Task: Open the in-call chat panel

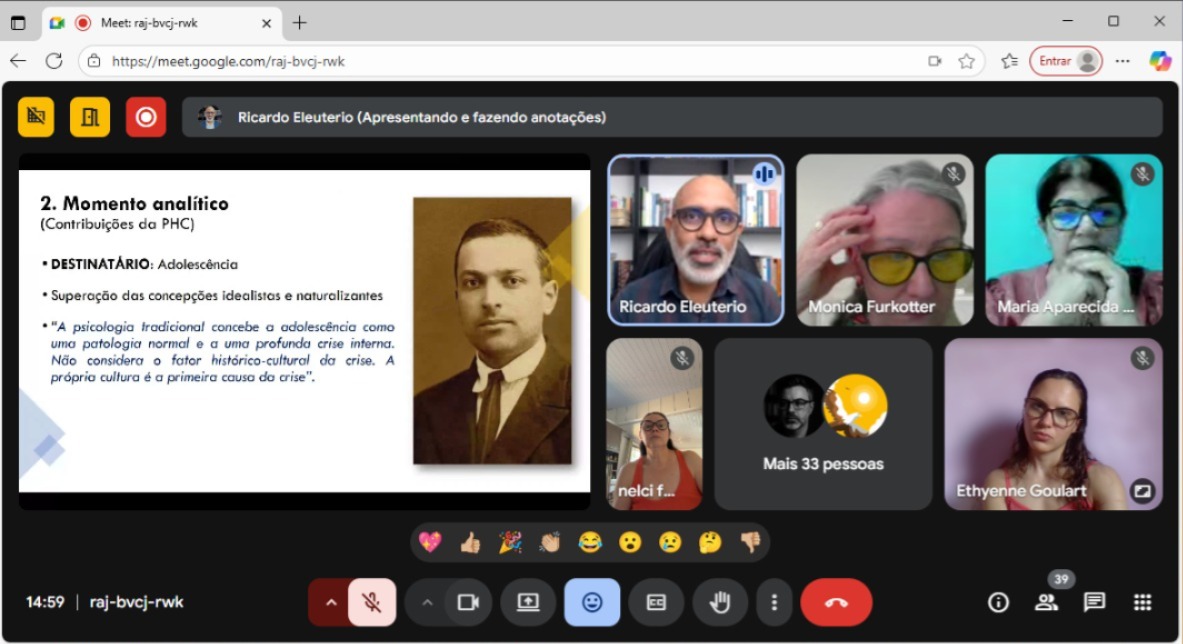Action: click(1095, 602)
